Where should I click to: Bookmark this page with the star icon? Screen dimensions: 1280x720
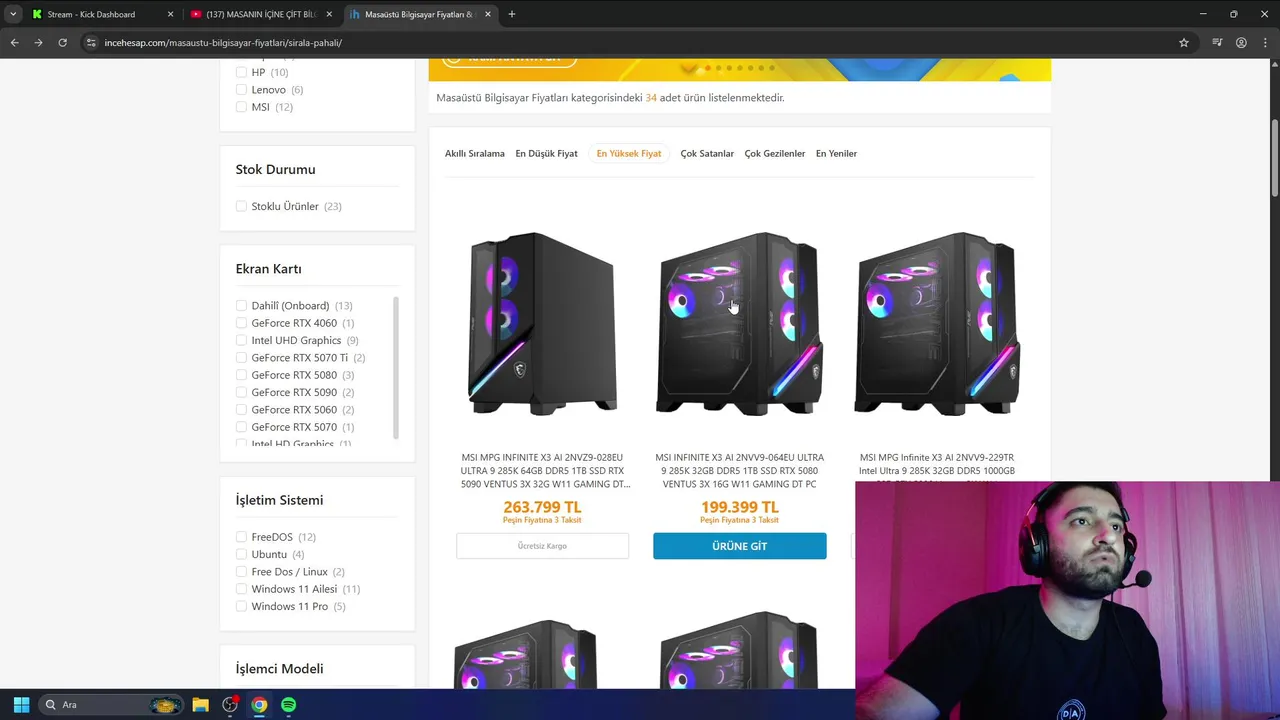click(1184, 43)
